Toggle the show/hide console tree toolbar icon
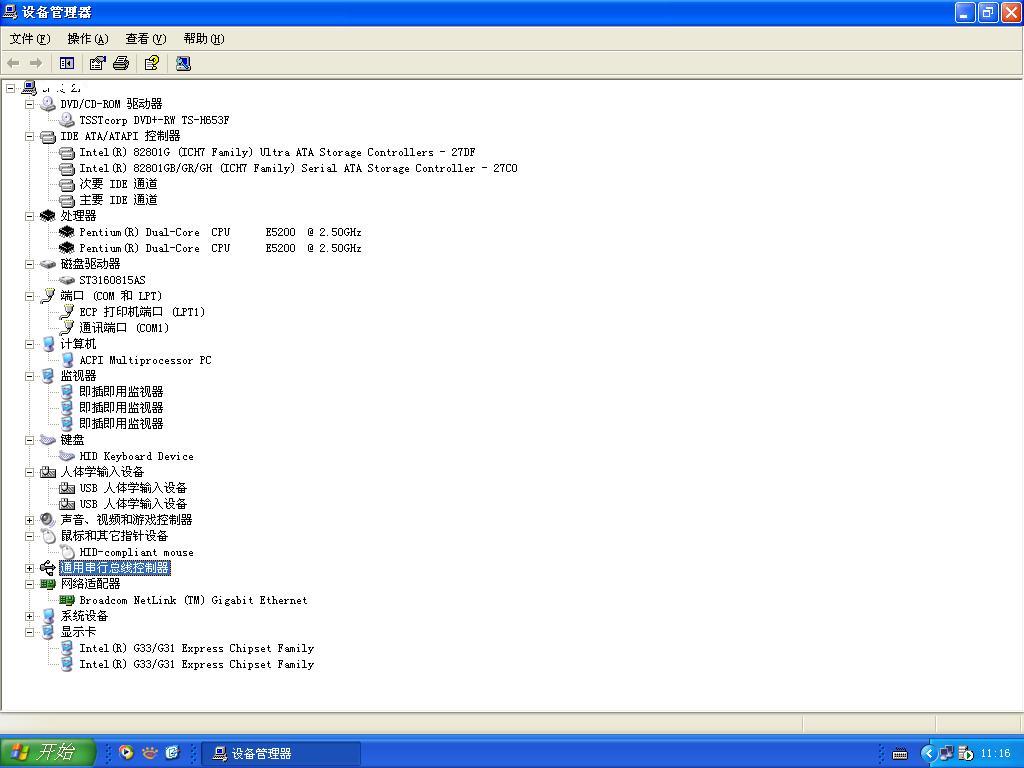 (67, 63)
